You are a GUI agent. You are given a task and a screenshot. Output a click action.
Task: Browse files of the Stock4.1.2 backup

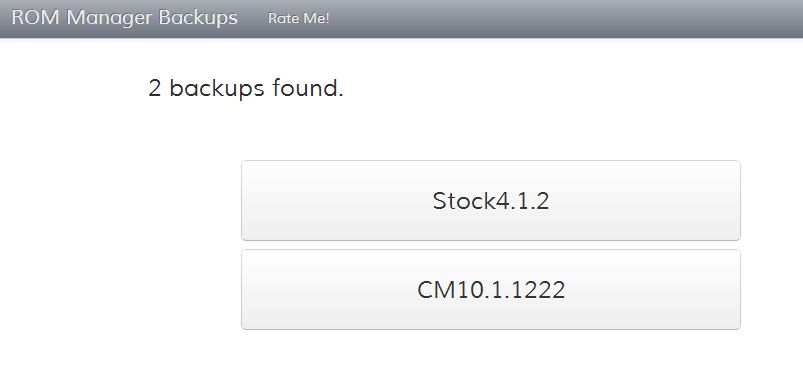(x=491, y=200)
